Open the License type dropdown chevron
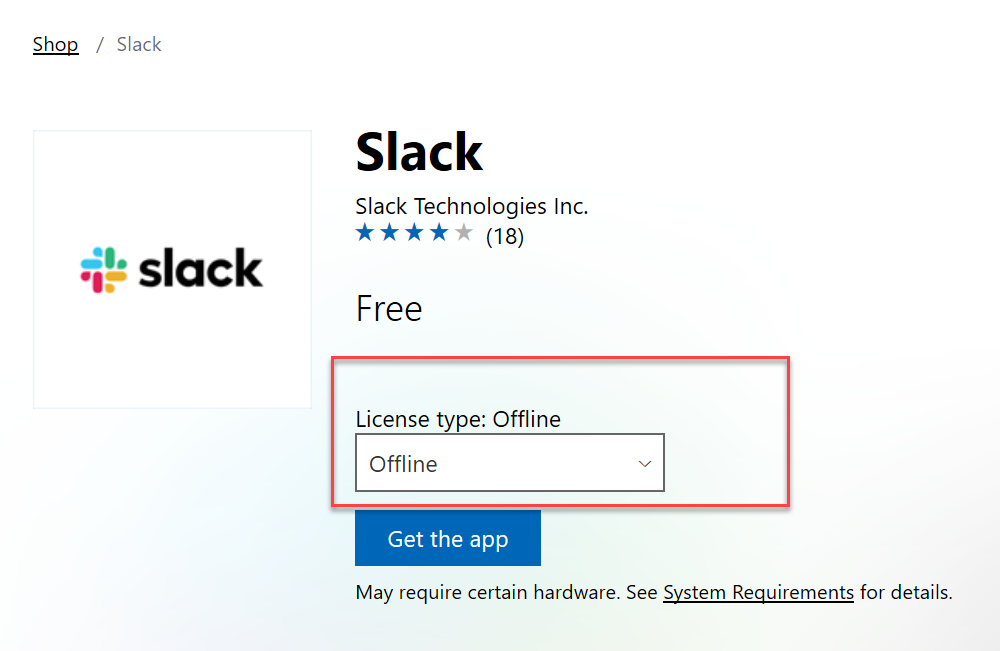The width and height of the screenshot is (1000, 651). click(x=645, y=464)
